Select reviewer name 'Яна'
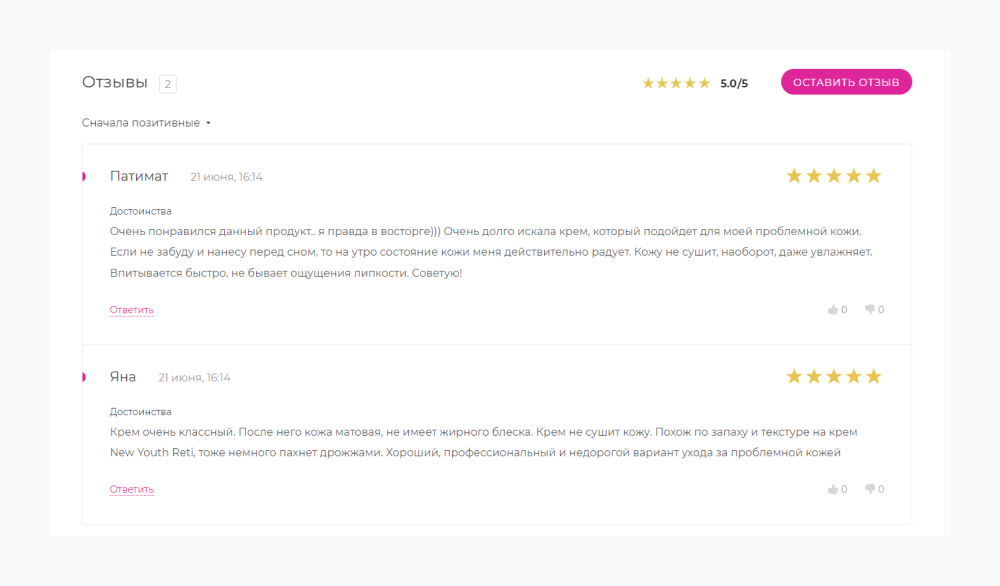 tap(123, 377)
